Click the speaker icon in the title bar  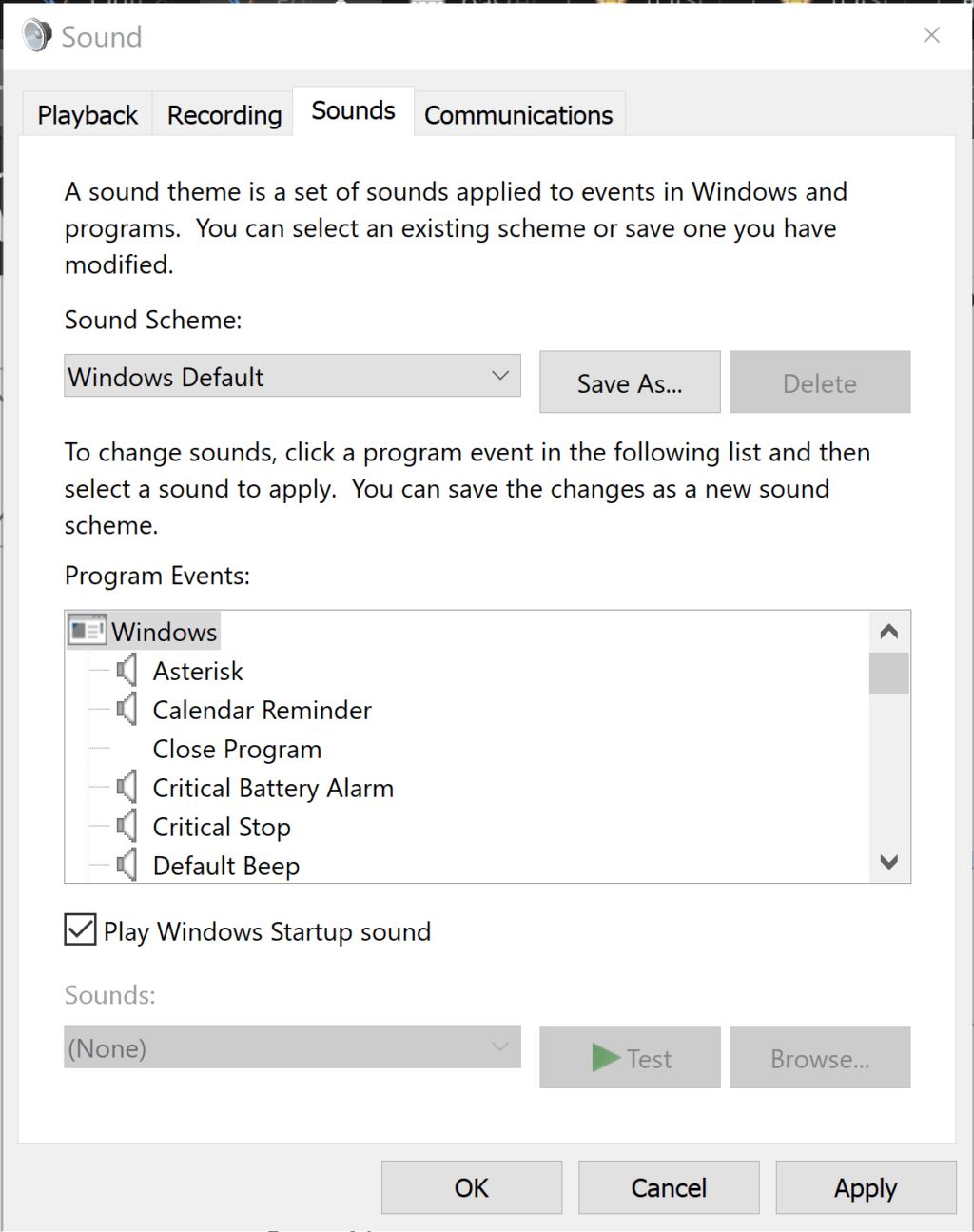[34, 34]
